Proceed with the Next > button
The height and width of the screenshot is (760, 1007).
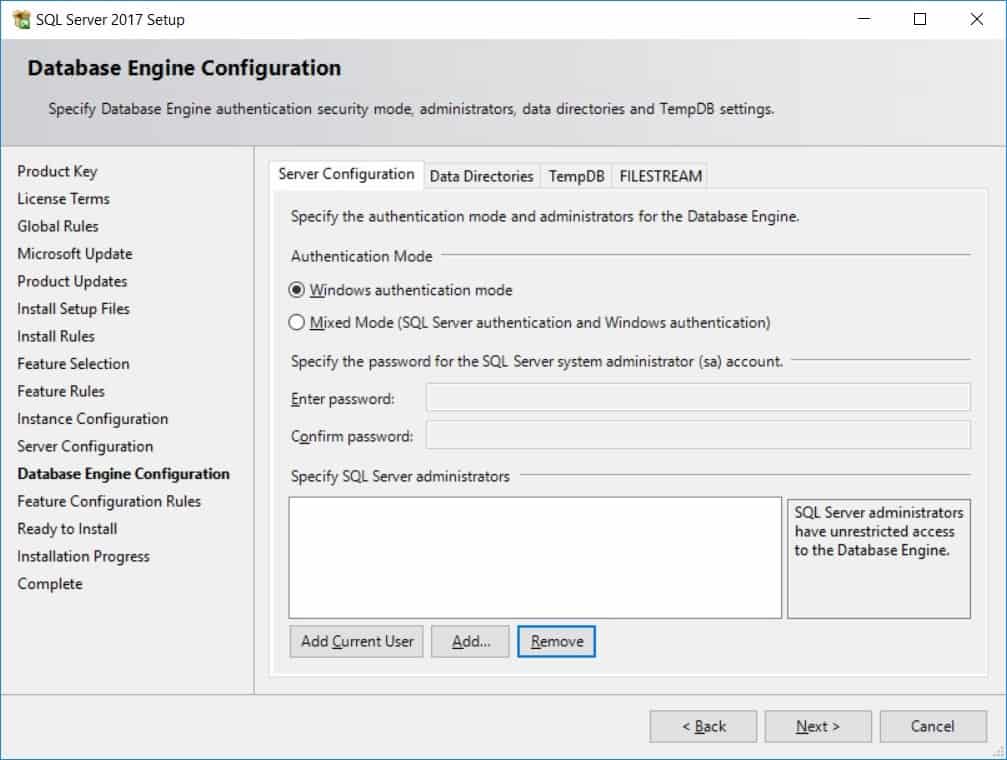coord(818,727)
